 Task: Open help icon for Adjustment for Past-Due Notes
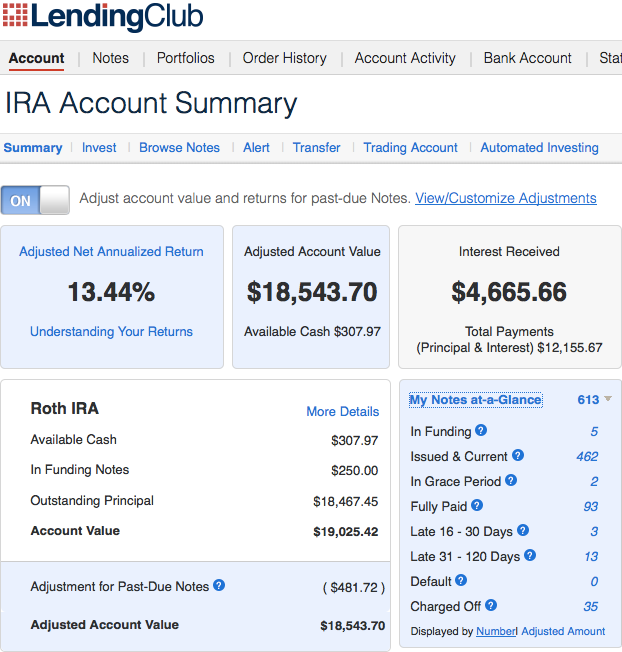(219, 585)
